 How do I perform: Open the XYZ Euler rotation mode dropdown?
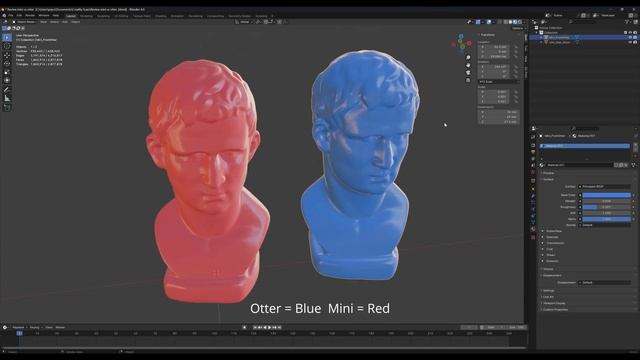[498, 82]
